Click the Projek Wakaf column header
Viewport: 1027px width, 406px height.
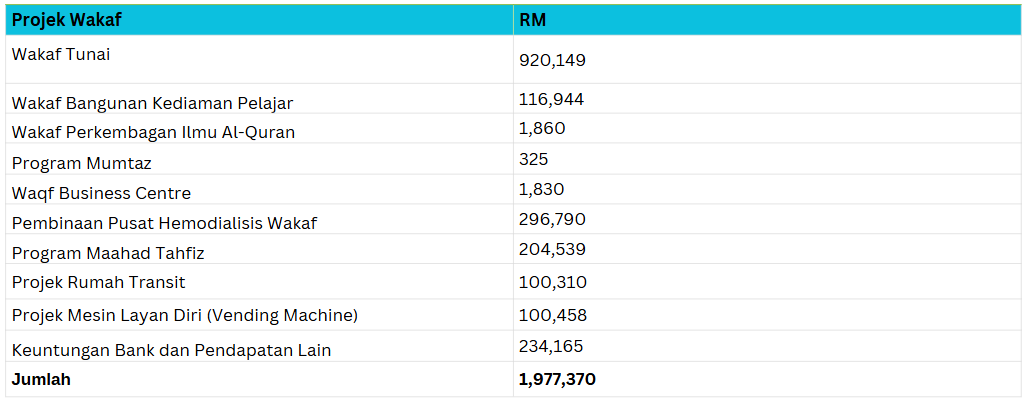(67, 20)
